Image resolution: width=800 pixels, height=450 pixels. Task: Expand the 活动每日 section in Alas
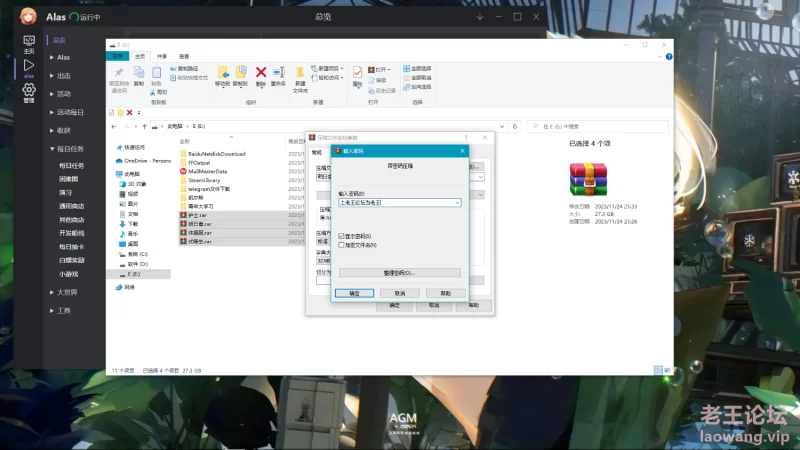(x=67, y=112)
